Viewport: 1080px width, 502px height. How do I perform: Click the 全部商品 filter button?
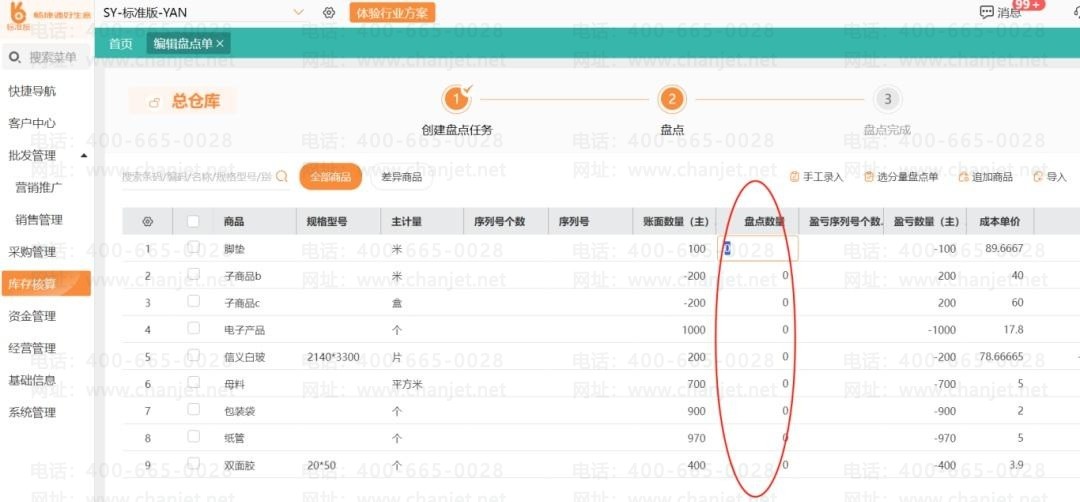[x=331, y=177]
